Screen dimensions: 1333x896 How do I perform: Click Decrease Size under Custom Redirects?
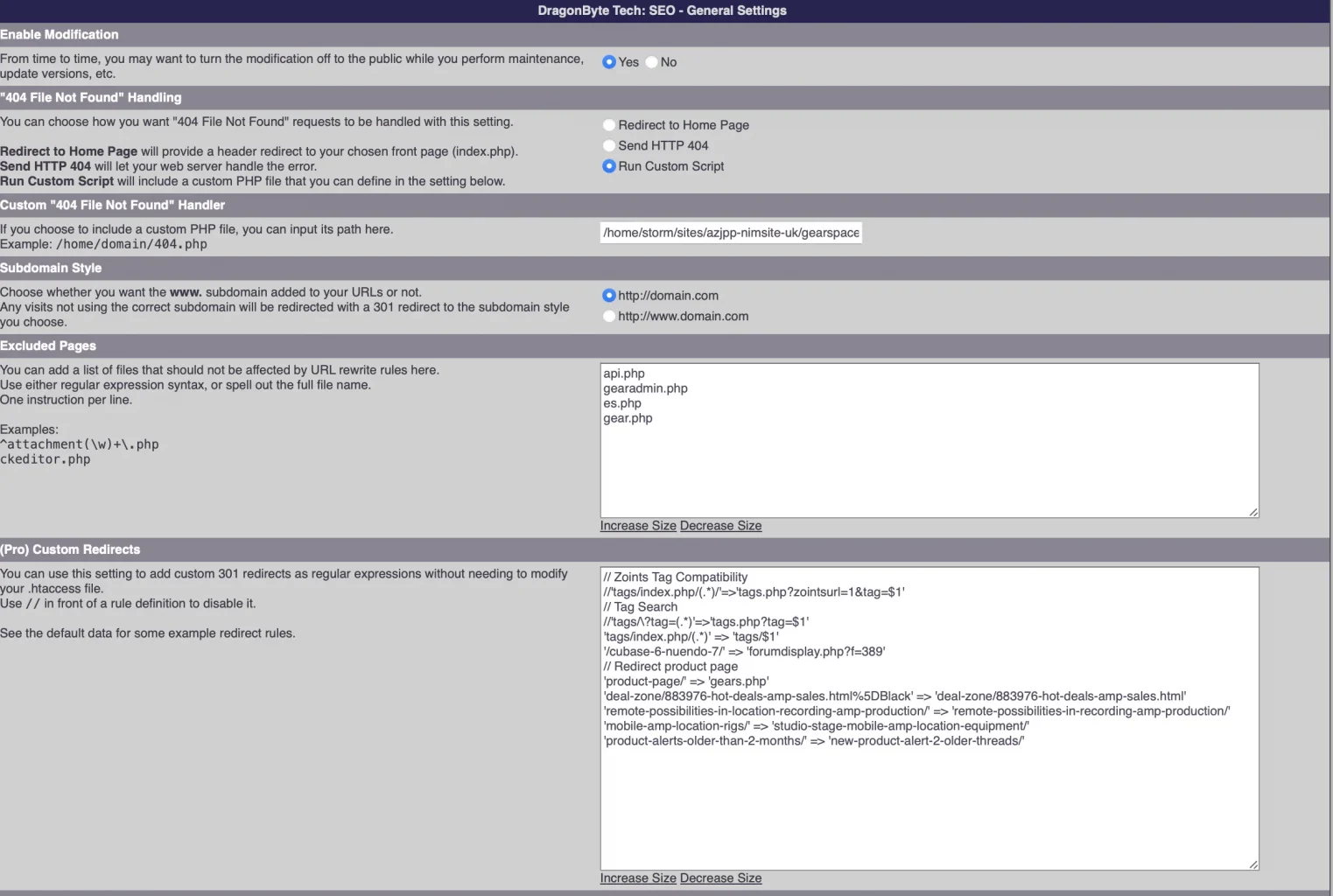point(720,878)
